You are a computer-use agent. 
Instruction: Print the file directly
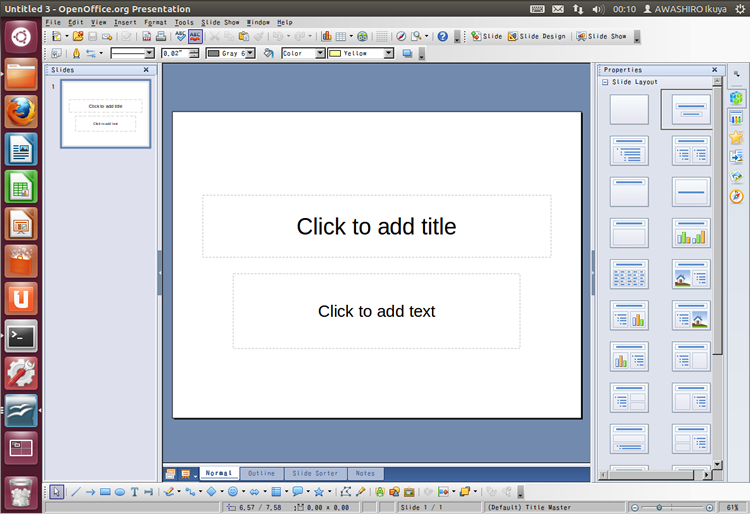pos(161,36)
